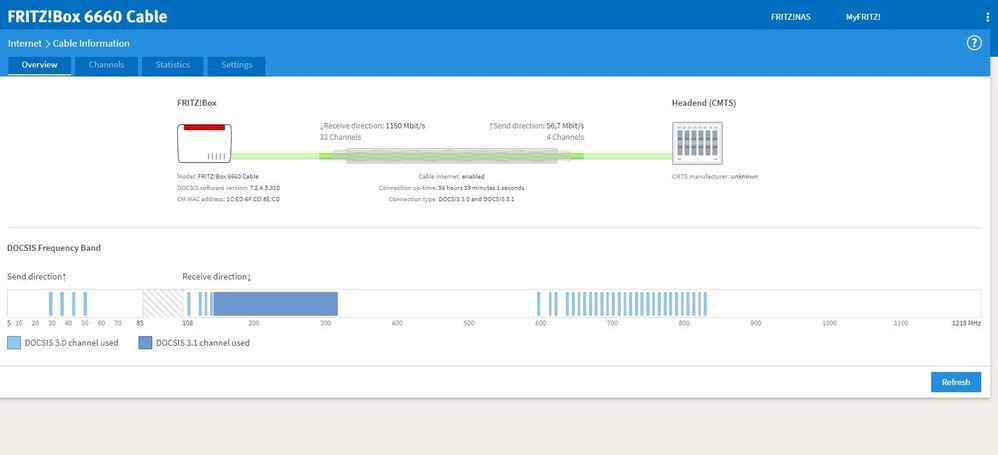Image resolution: width=998 pixels, height=455 pixels.
Task: Click the FRITZ!Box 6660 Cable title
Action: pyautogui.click(x=87, y=17)
